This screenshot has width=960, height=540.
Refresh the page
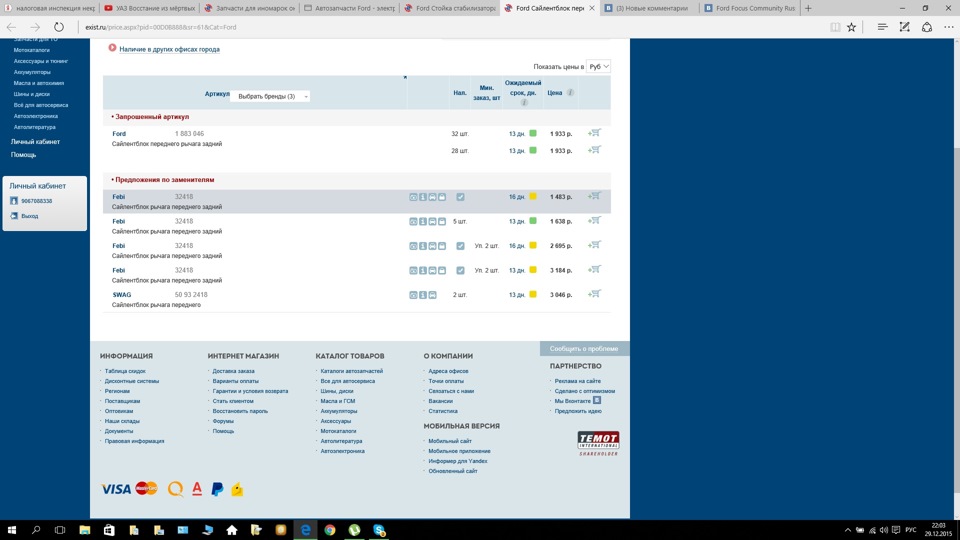click(59, 27)
